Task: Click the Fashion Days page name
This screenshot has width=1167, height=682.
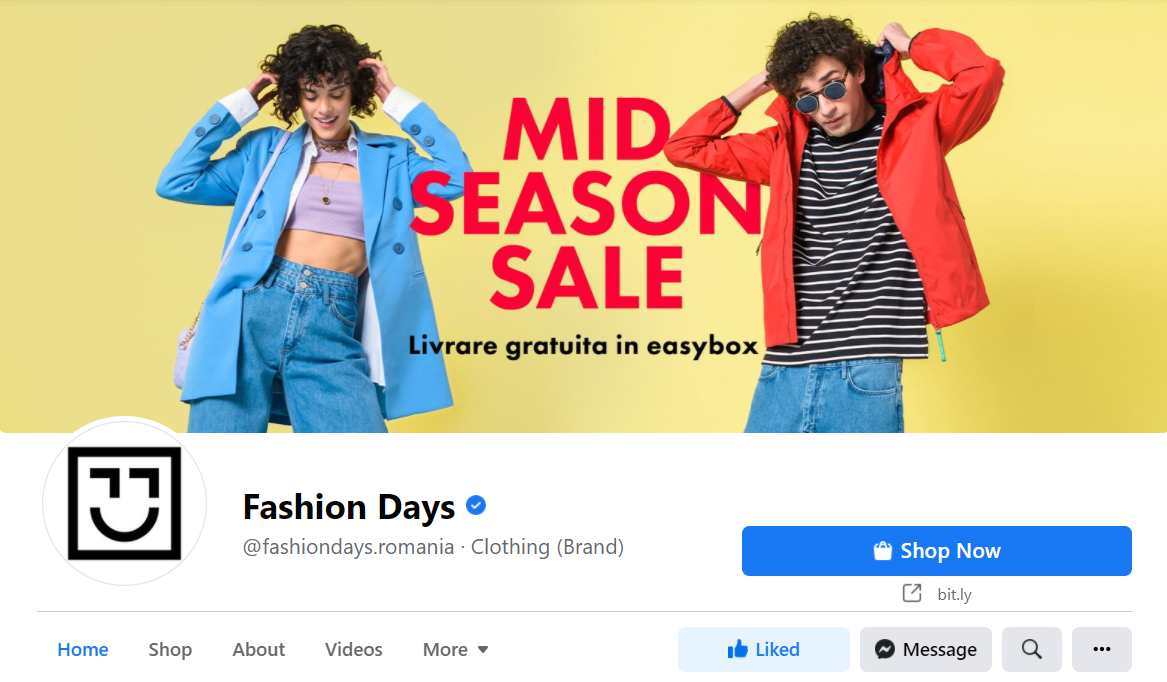Action: pyautogui.click(x=348, y=507)
